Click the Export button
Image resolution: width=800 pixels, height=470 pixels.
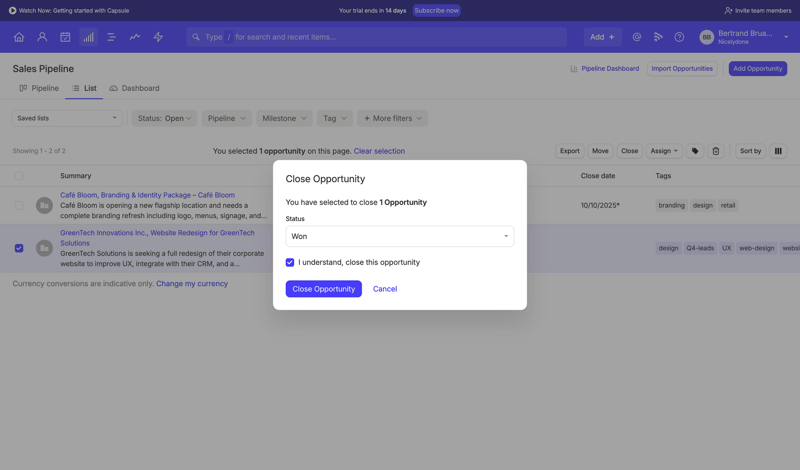point(569,151)
